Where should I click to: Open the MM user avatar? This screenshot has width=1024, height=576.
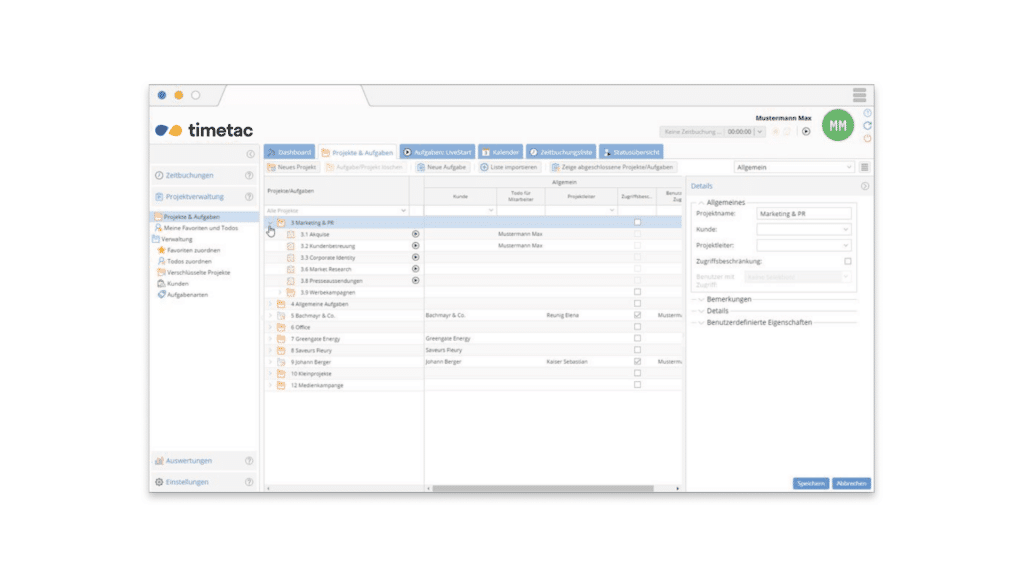838,125
